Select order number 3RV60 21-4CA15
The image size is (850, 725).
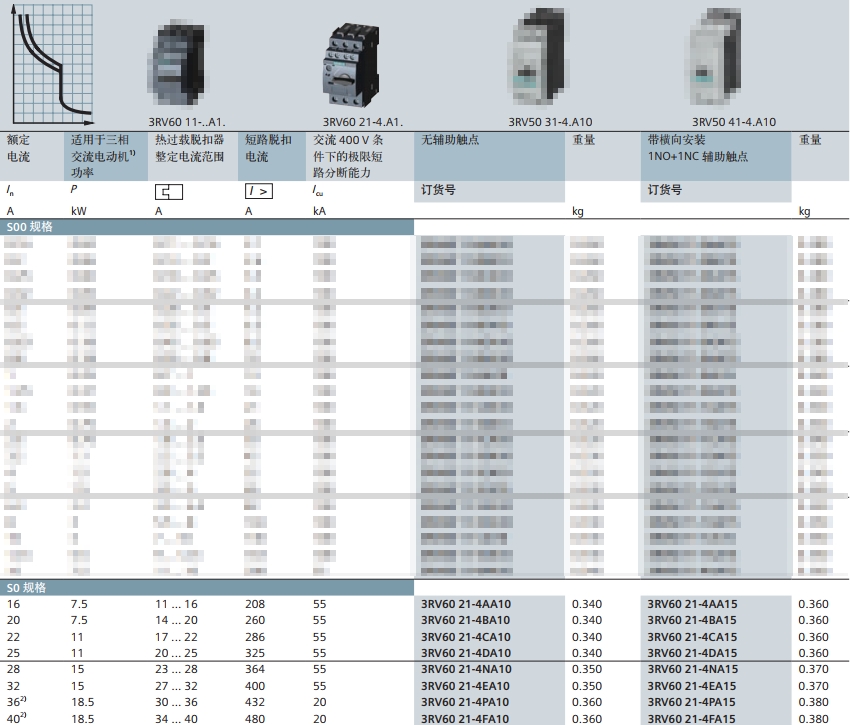(x=692, y=637)
